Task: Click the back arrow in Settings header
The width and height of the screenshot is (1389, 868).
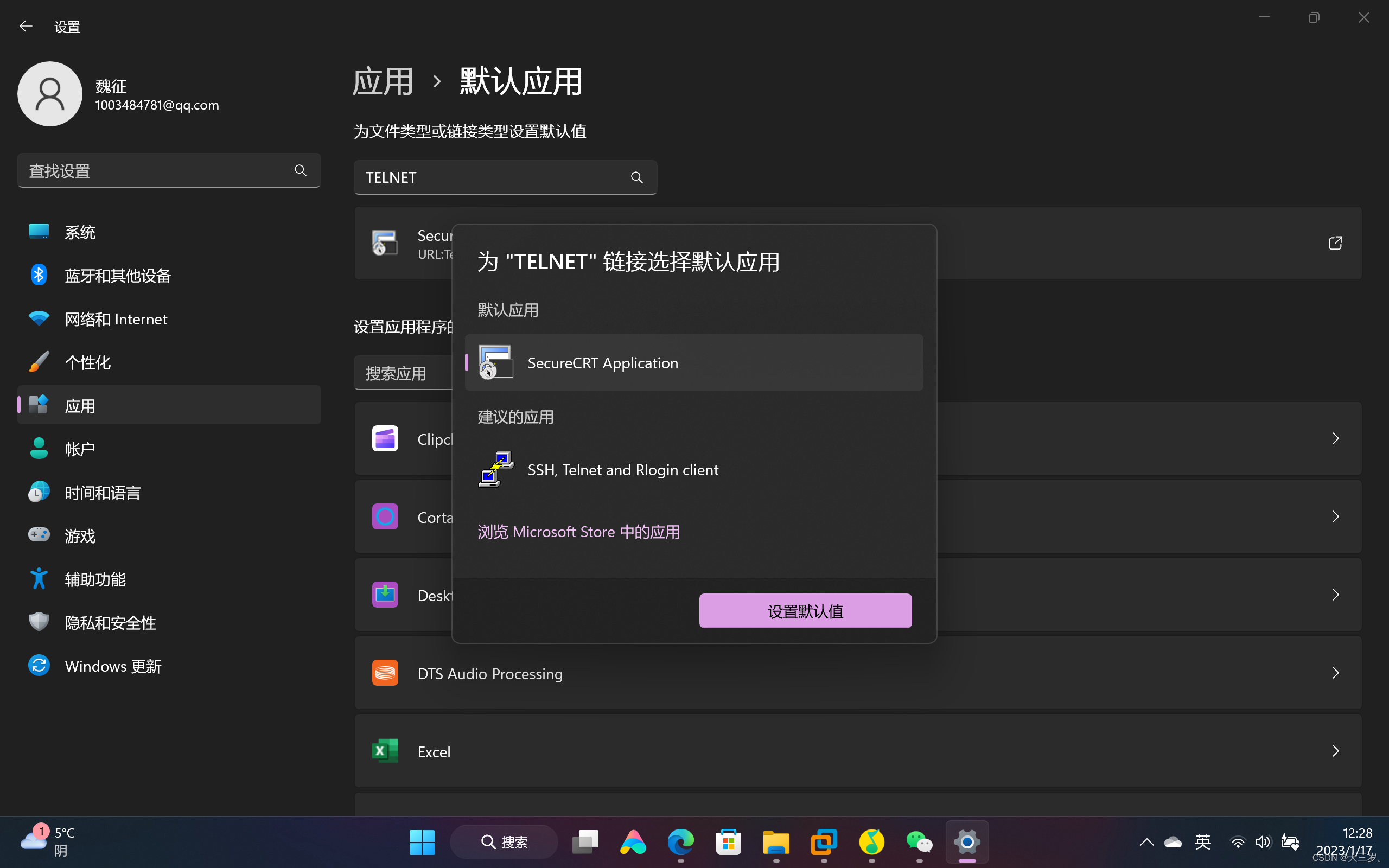Action: (x=26, y=27)
